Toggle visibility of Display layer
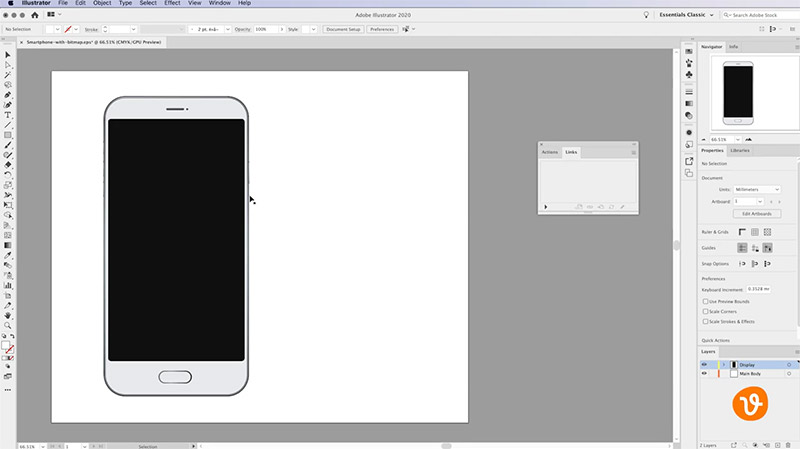800x449 pixels. pos(705,365)
